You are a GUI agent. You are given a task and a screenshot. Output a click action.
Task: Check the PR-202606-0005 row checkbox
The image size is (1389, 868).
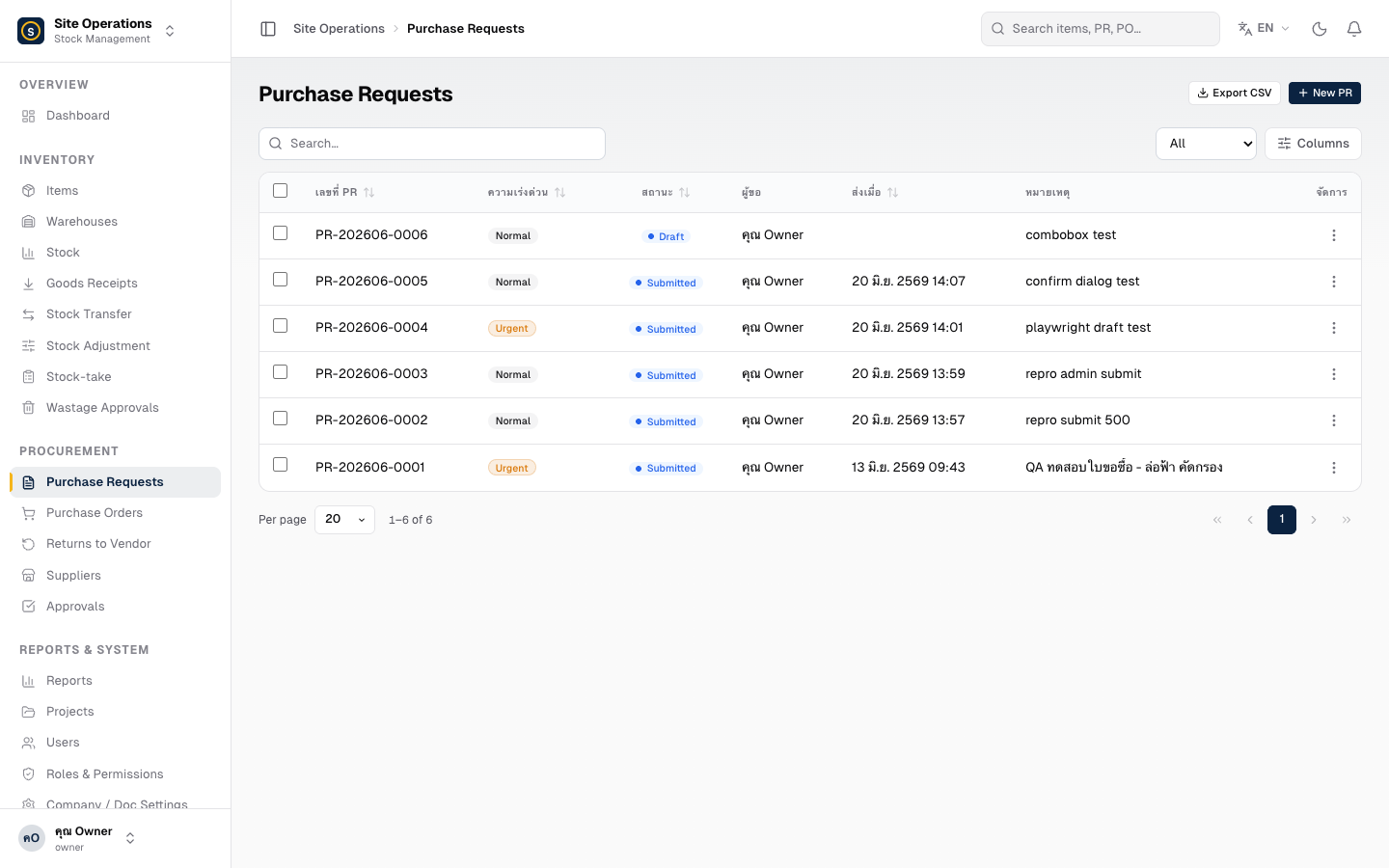(x=281, y=280)
